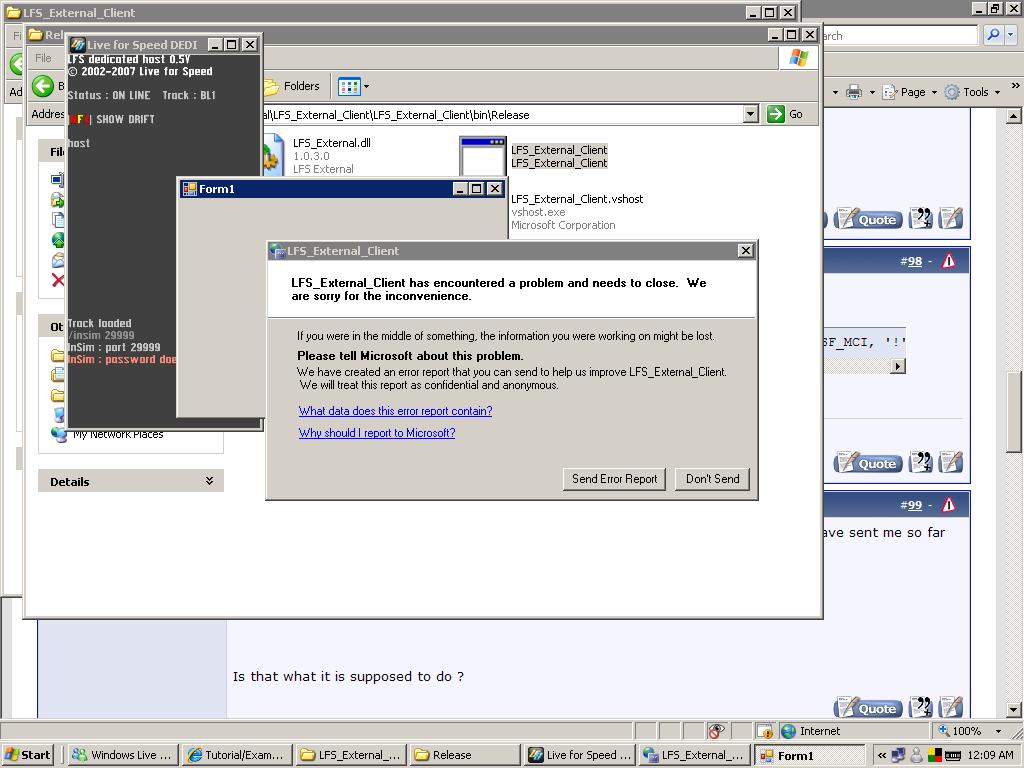The width and height of the screenshot is (1024, 768).
Task: Switch to Tutorial/Exam... taskbar item
Action: coord(236,755)
